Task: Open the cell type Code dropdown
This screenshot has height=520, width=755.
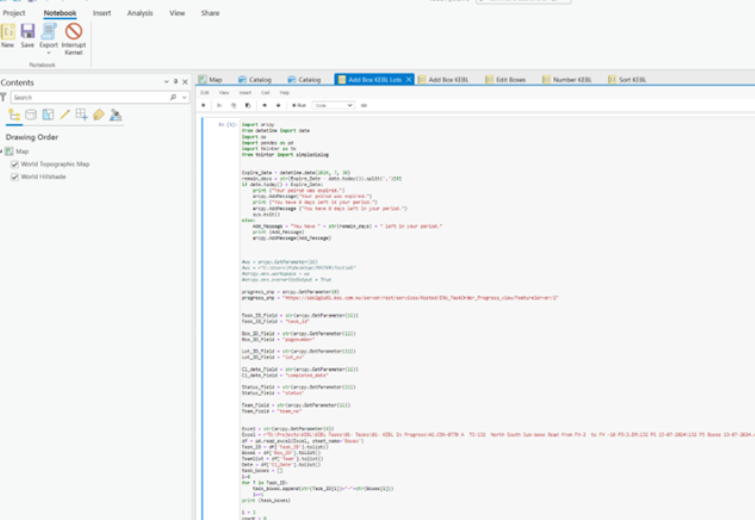Action: click(333, 104)
